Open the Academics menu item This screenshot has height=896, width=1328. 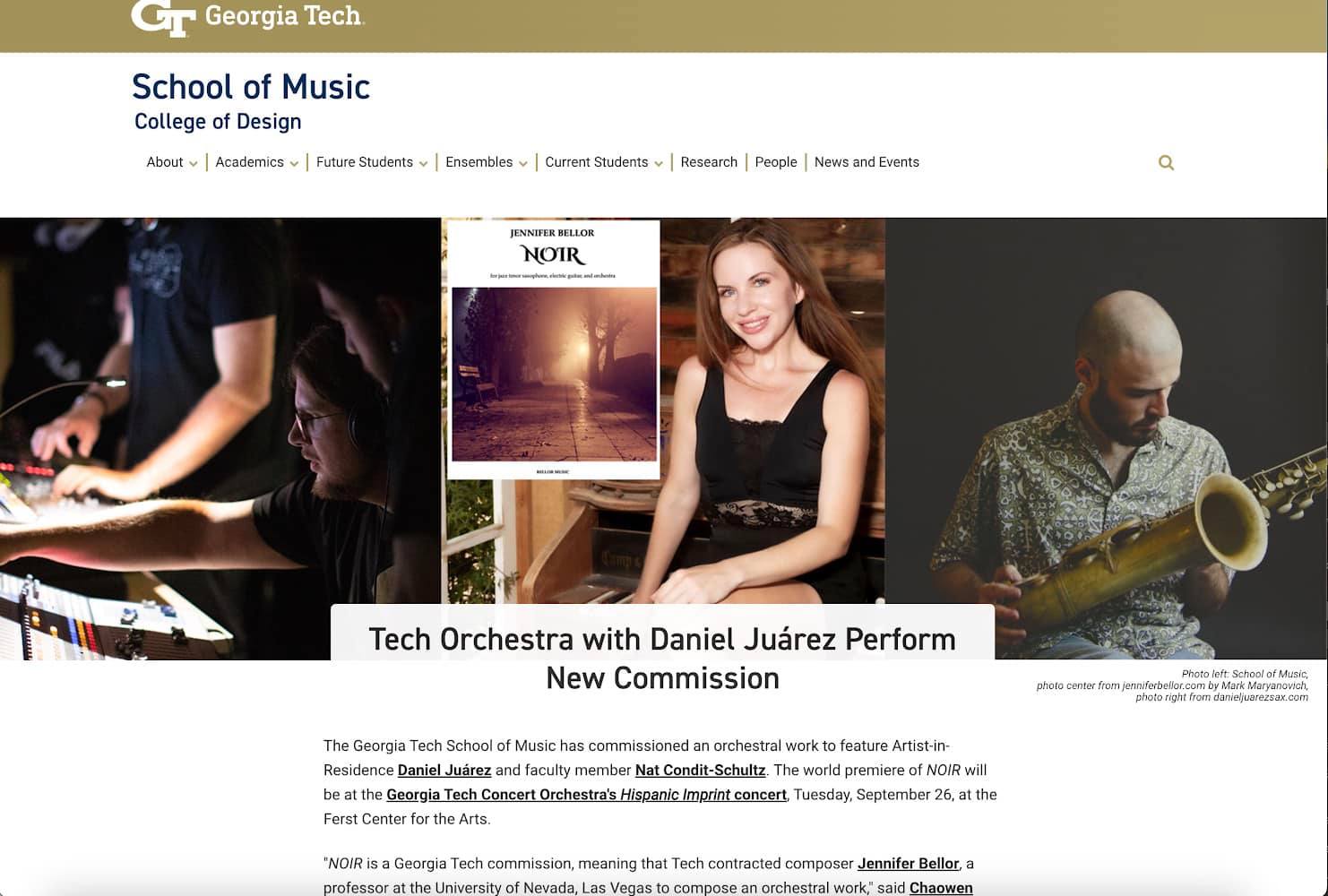pos(249,162)
